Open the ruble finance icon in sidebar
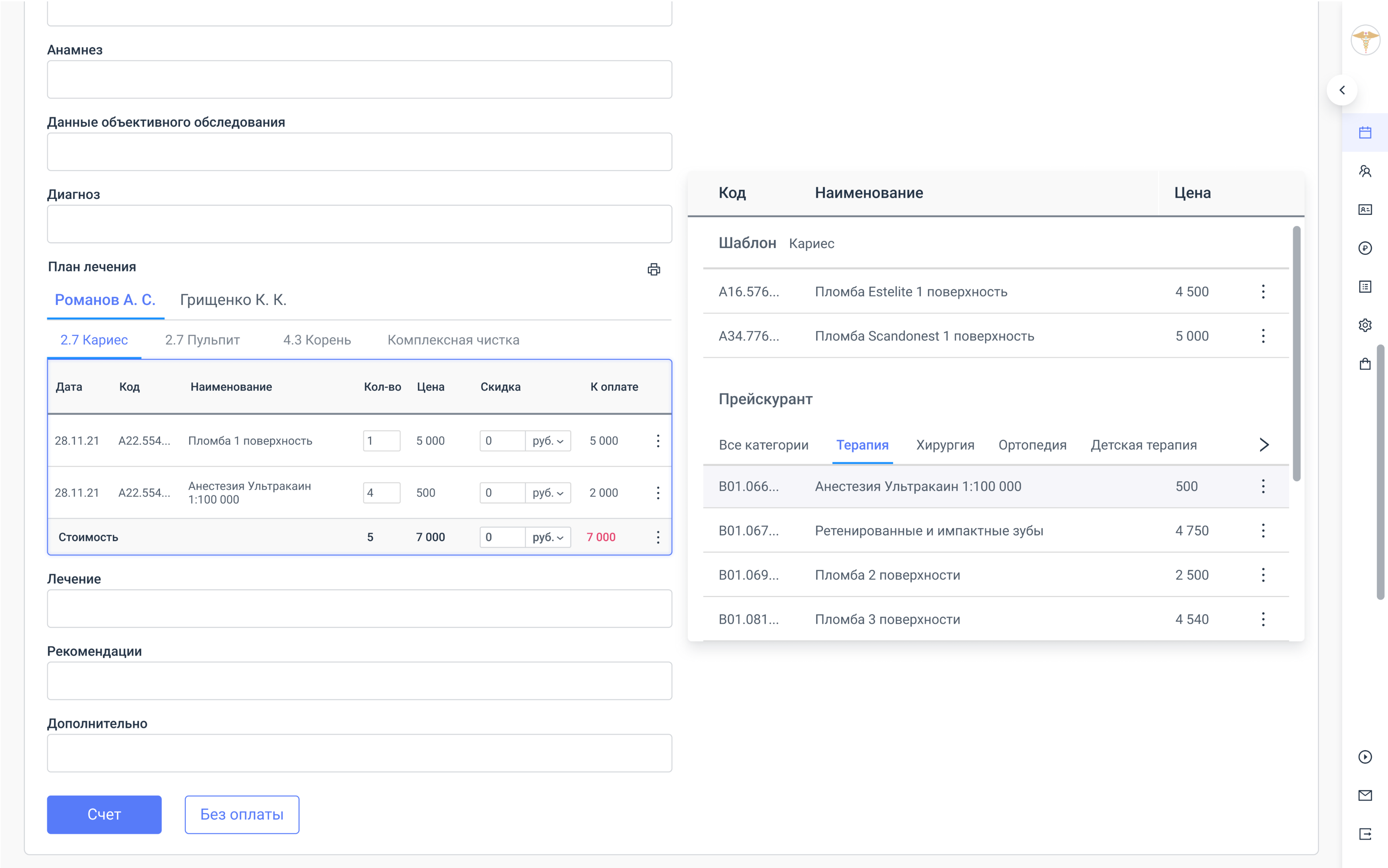 pyautogui.click(x=1364, y=248)
